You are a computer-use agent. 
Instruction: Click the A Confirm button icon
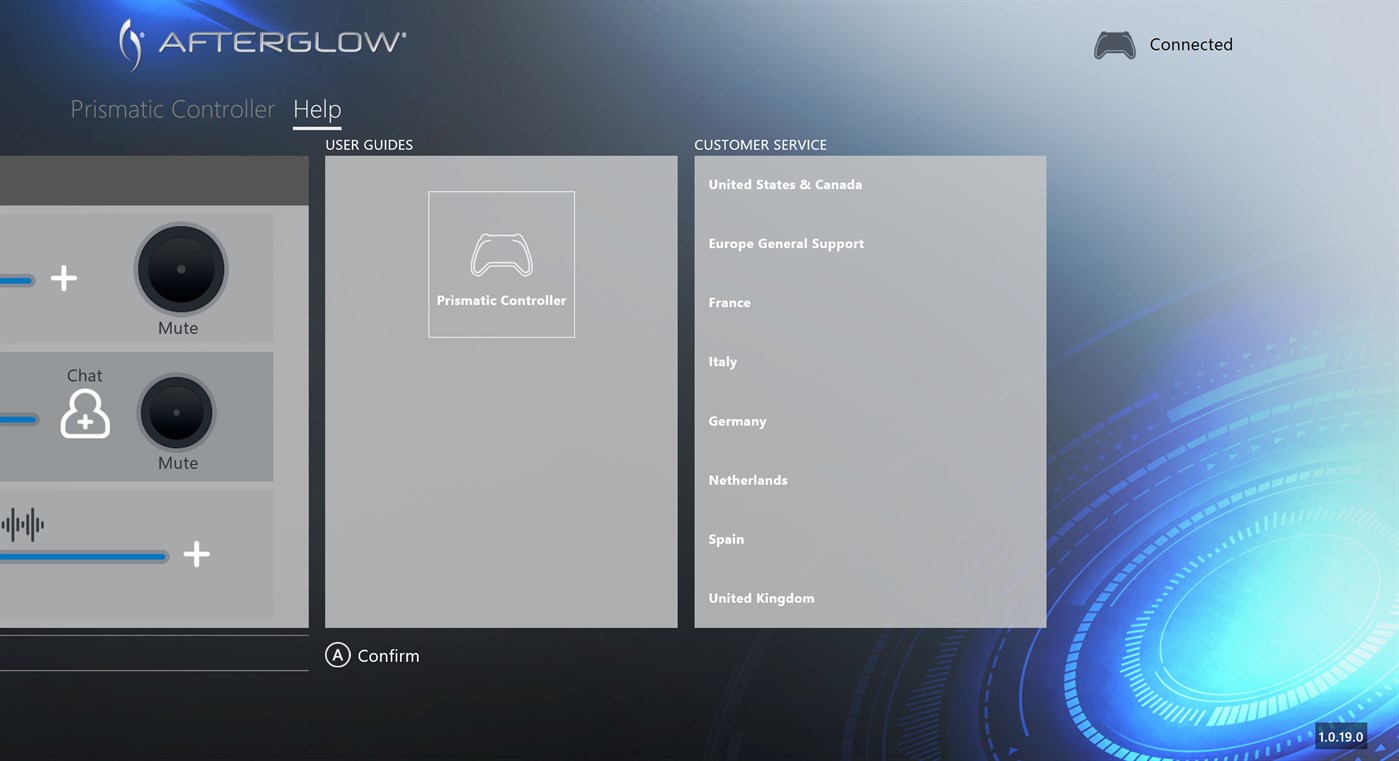pos(337,656)
